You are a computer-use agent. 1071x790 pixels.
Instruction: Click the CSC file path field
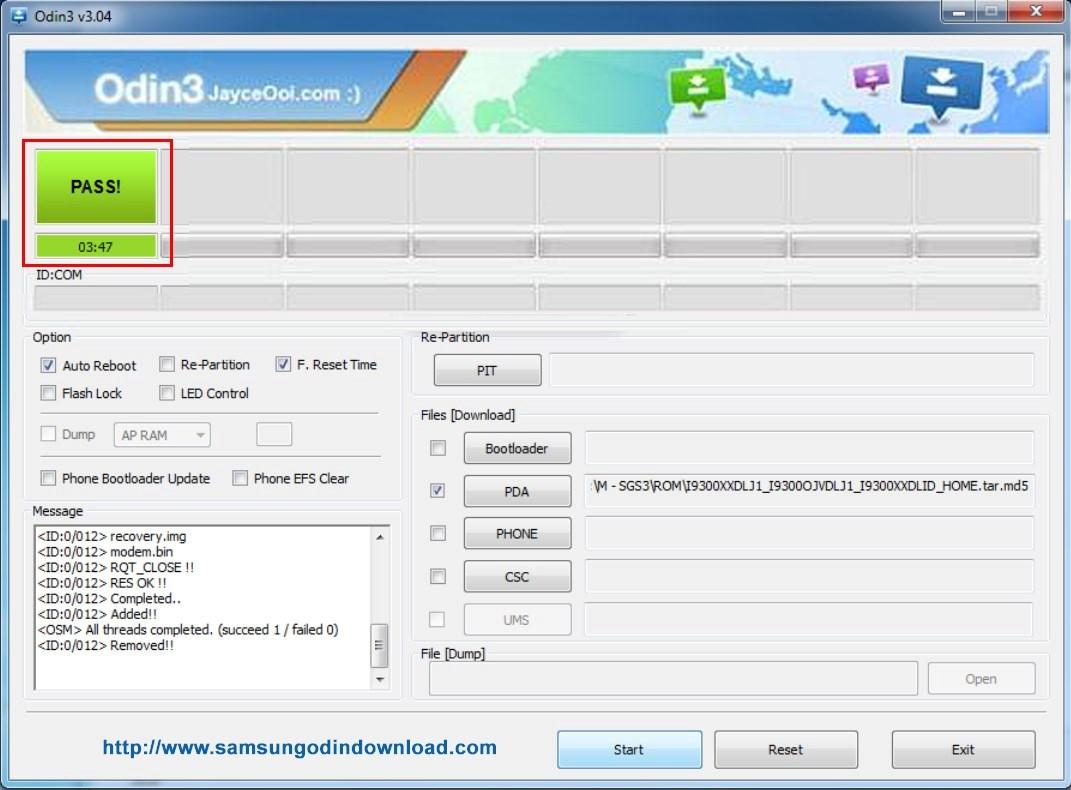point(809,576)
